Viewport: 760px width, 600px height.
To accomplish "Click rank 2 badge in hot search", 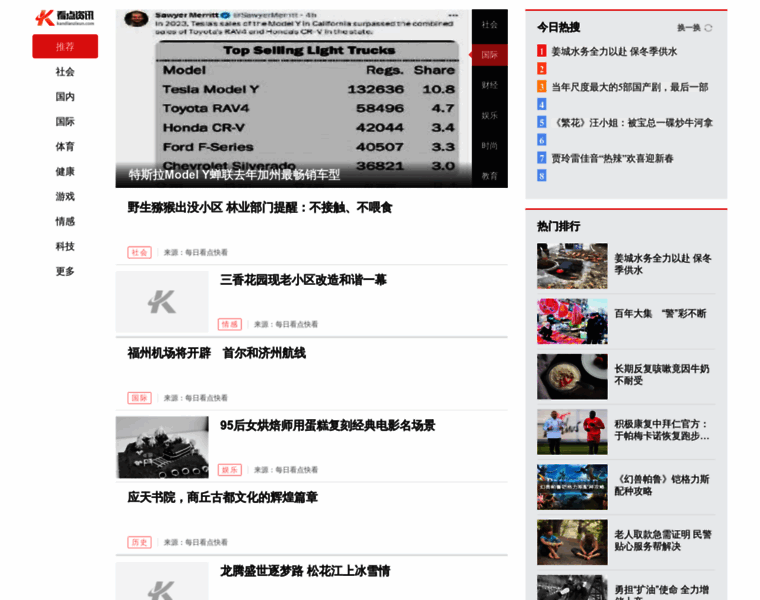I will point(542,69).
